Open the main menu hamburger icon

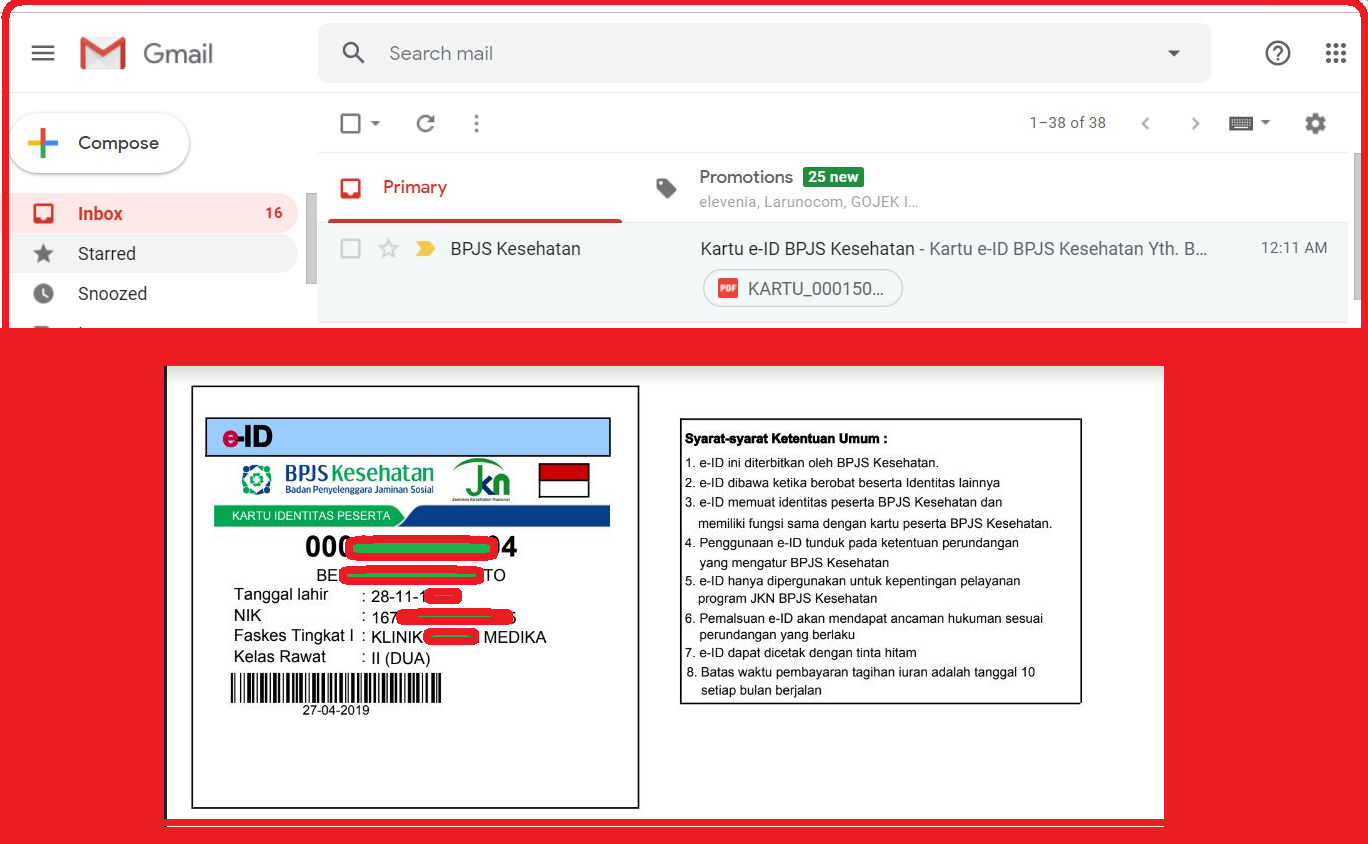pyautogui.click(x=43, y=53)
